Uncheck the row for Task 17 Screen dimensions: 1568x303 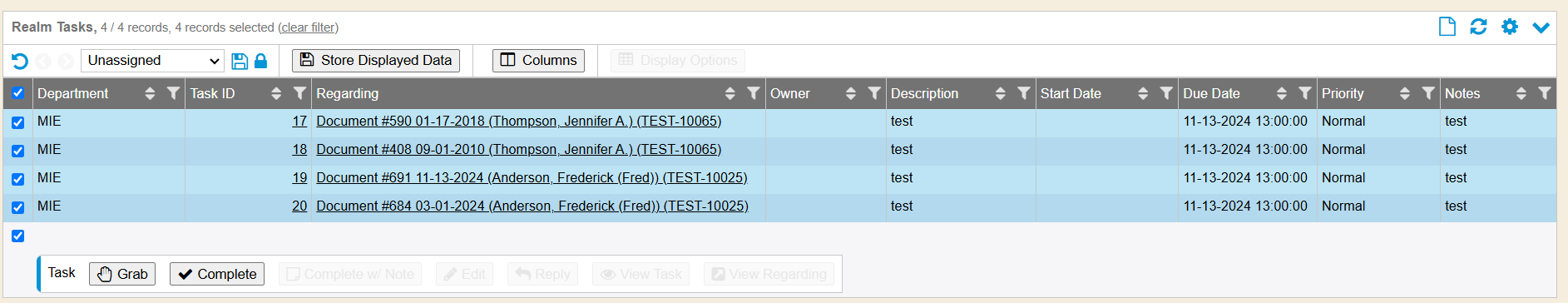click(x=17, y=122)
